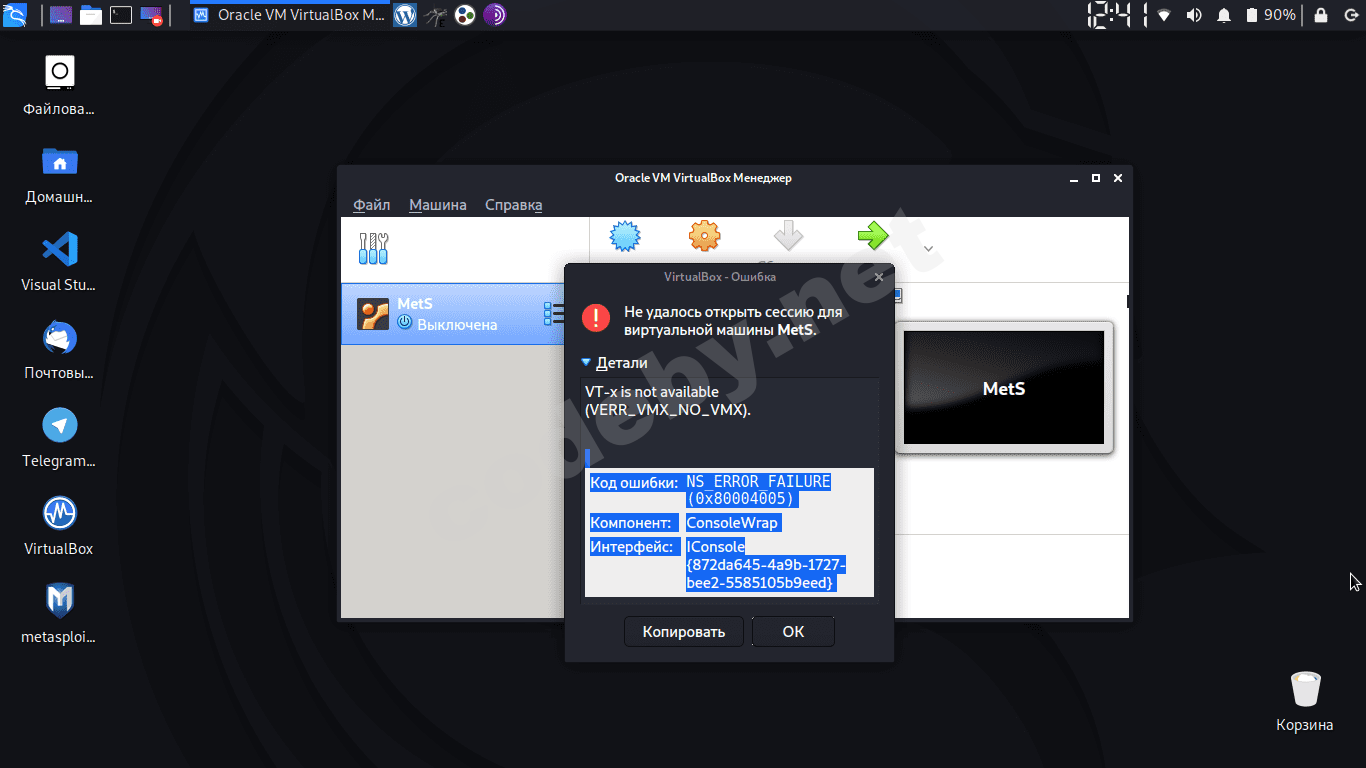1366x768 pixels.
Task: Open the volume control in the tray
Action: [1194, 15]
